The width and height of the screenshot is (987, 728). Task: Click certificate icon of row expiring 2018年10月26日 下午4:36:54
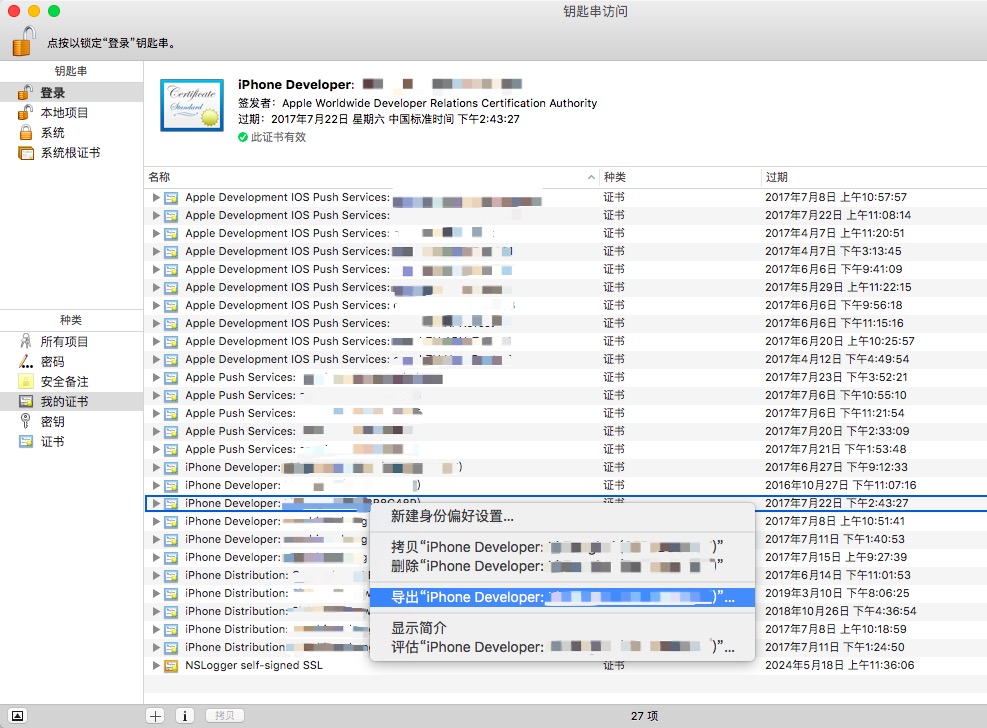pos(171,612)
